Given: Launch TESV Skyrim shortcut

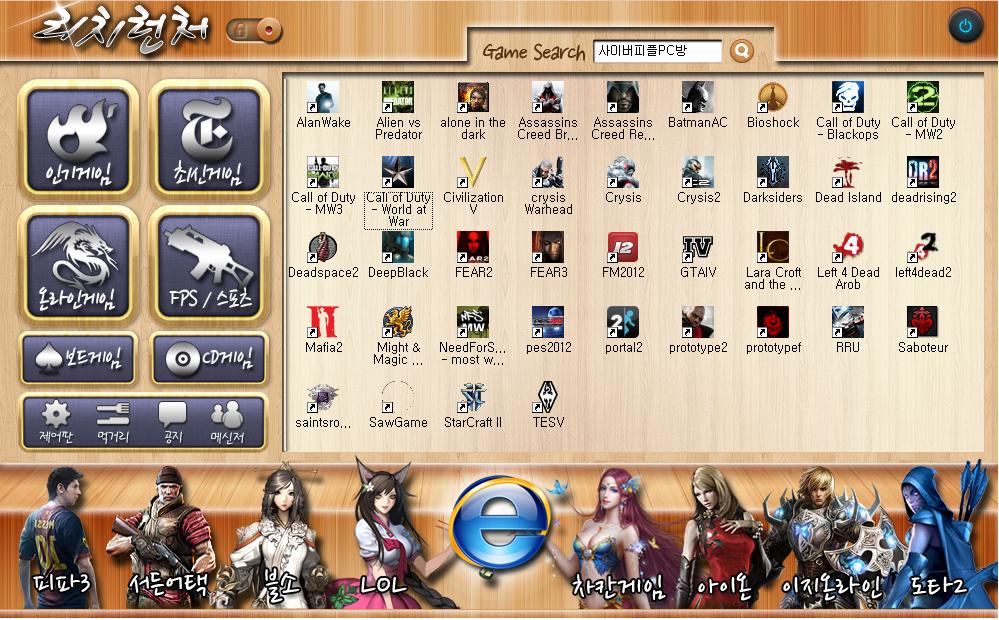Looking at the screenshot, I should pos(548,405).
